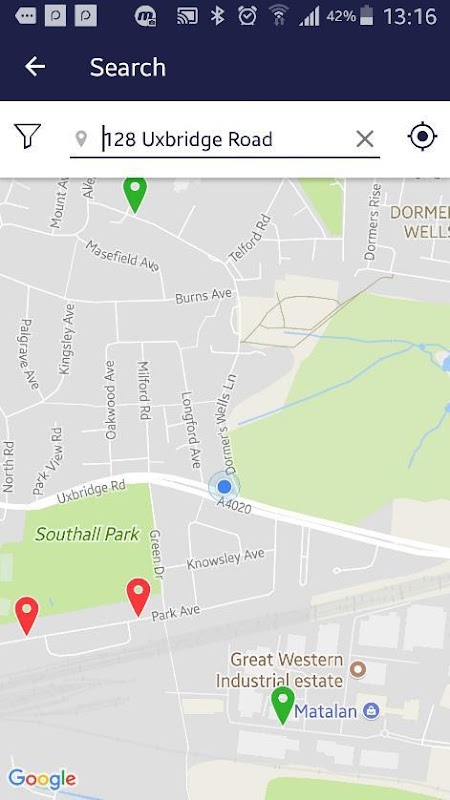
Task: Tap the Matalan shopping bag icon
Action: click(x=371, y=711)
